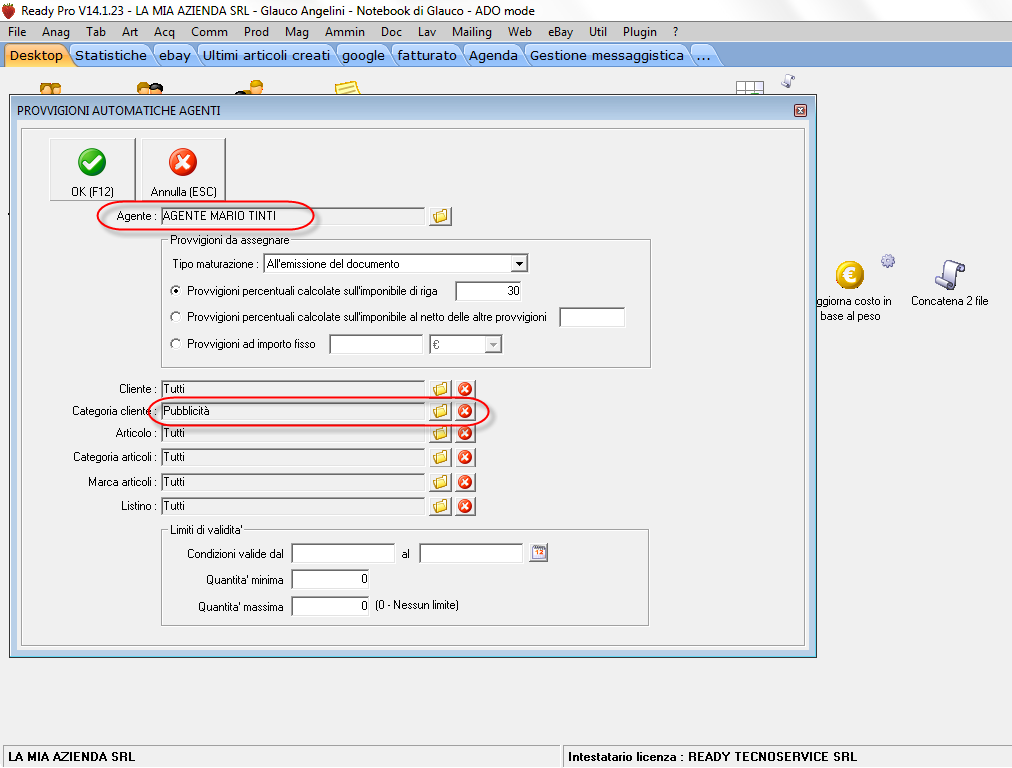Open the Tab menu
The width and height of the screenshot is (1012, 768).
point(96,32)
